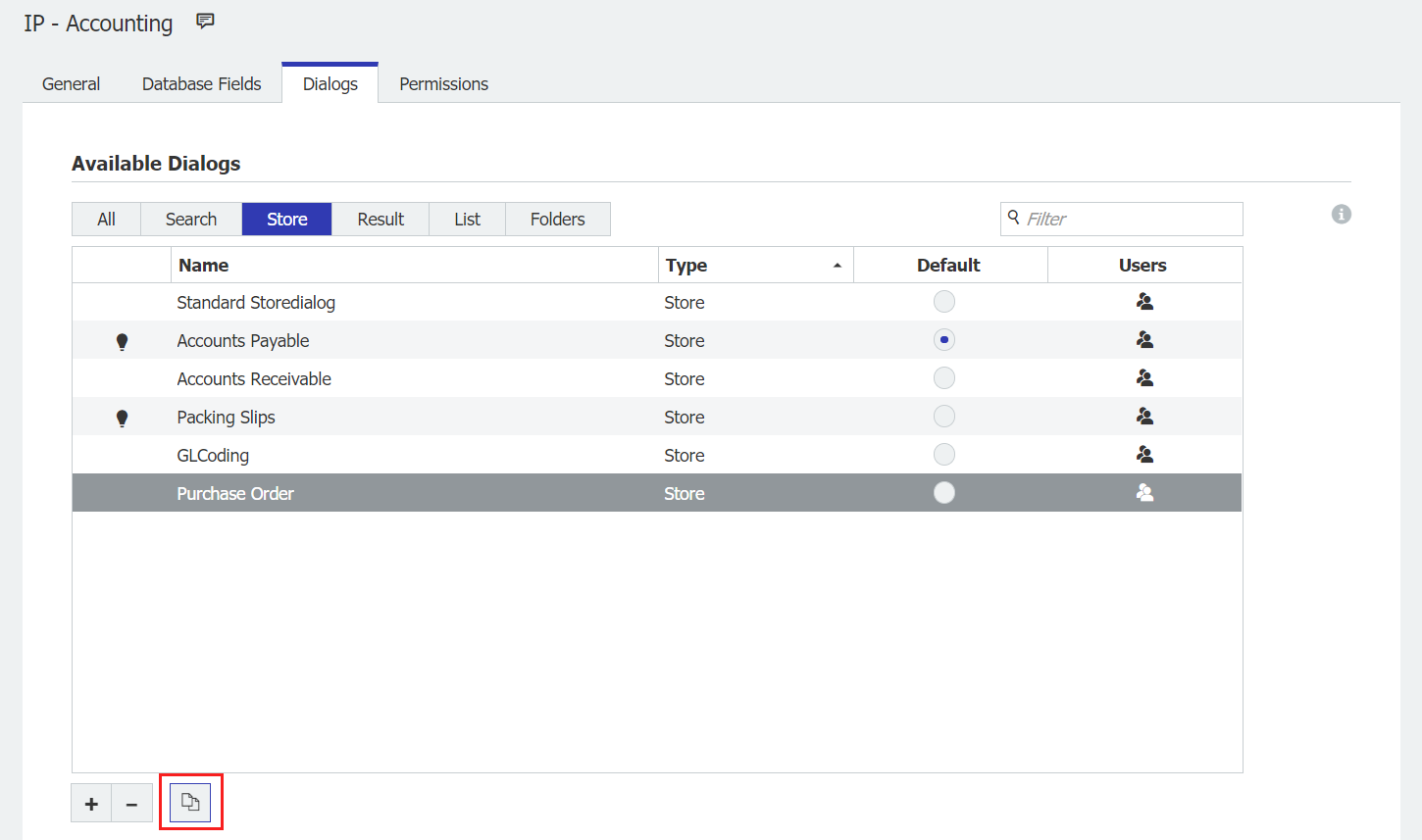Set Standard Storedialog as default
Image resolution: width=1422 pixels, height=840 pixels.
coord(943,302)
